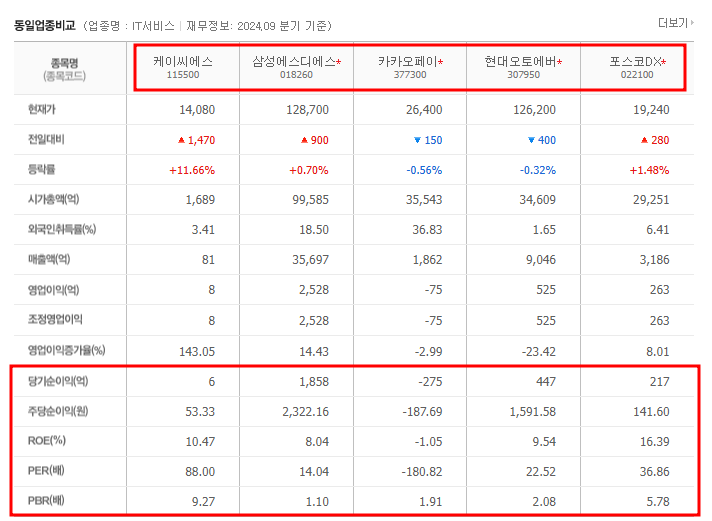Image resolution: width=712 pixels, height=521 pixels.
Task: Select the net income -275 cell
Action: click(430, 382)
